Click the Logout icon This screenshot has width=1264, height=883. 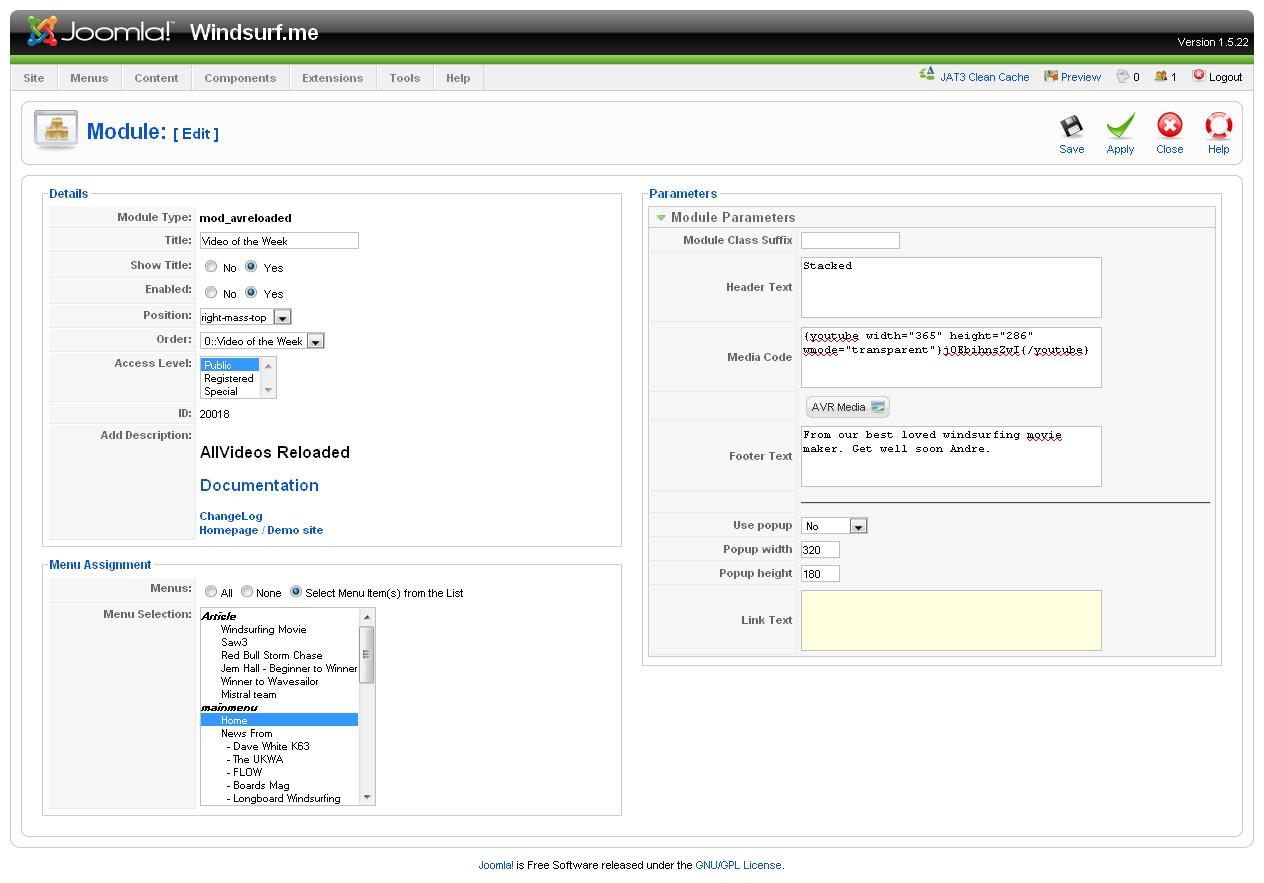[1199, 76]
